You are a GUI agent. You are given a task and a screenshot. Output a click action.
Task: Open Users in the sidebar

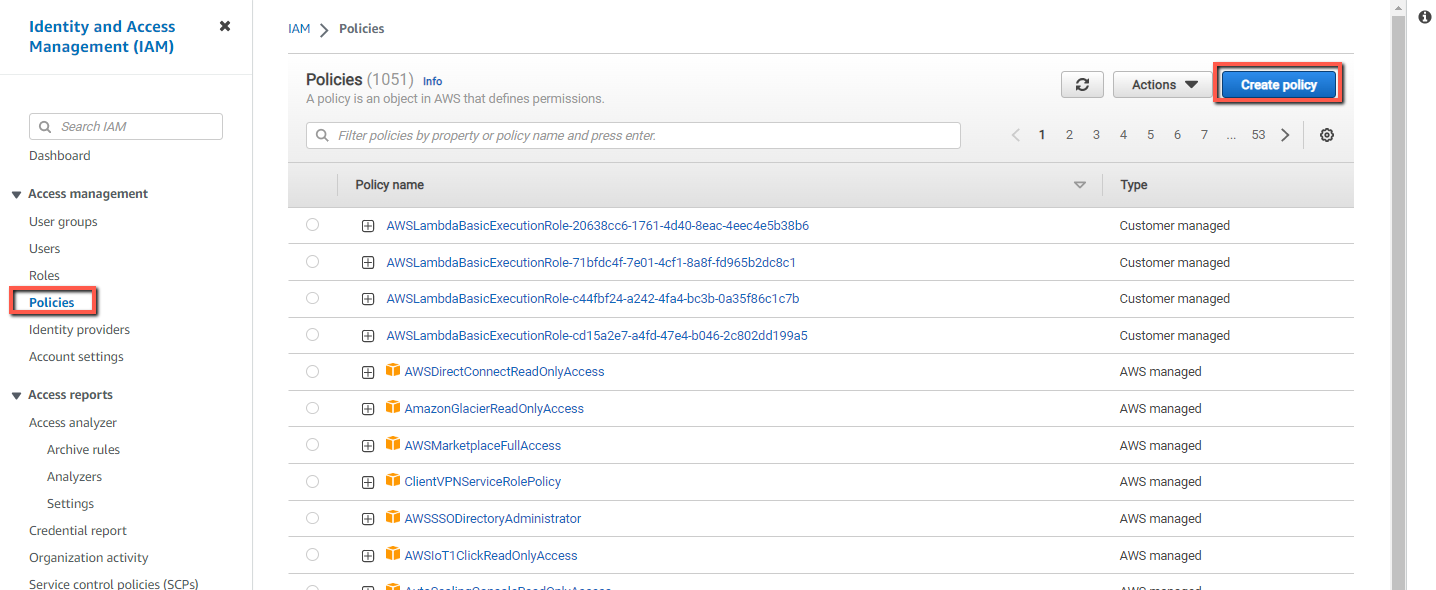[44, 248]
